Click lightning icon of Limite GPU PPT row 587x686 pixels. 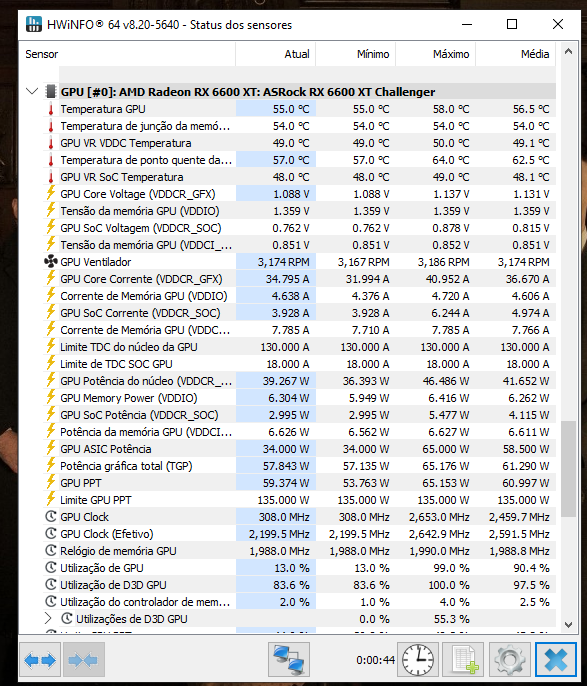51,499
